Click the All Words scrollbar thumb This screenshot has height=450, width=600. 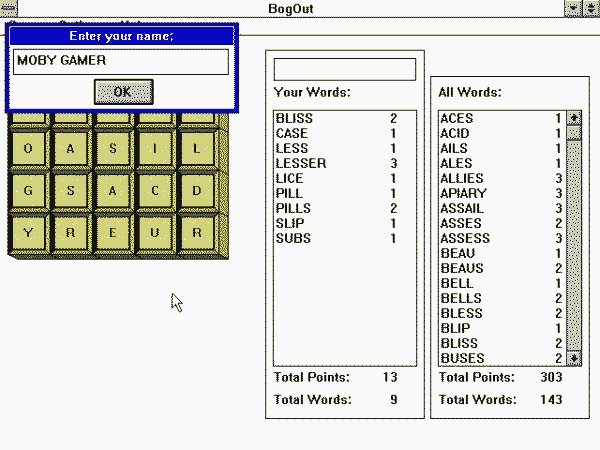[574, 133]
